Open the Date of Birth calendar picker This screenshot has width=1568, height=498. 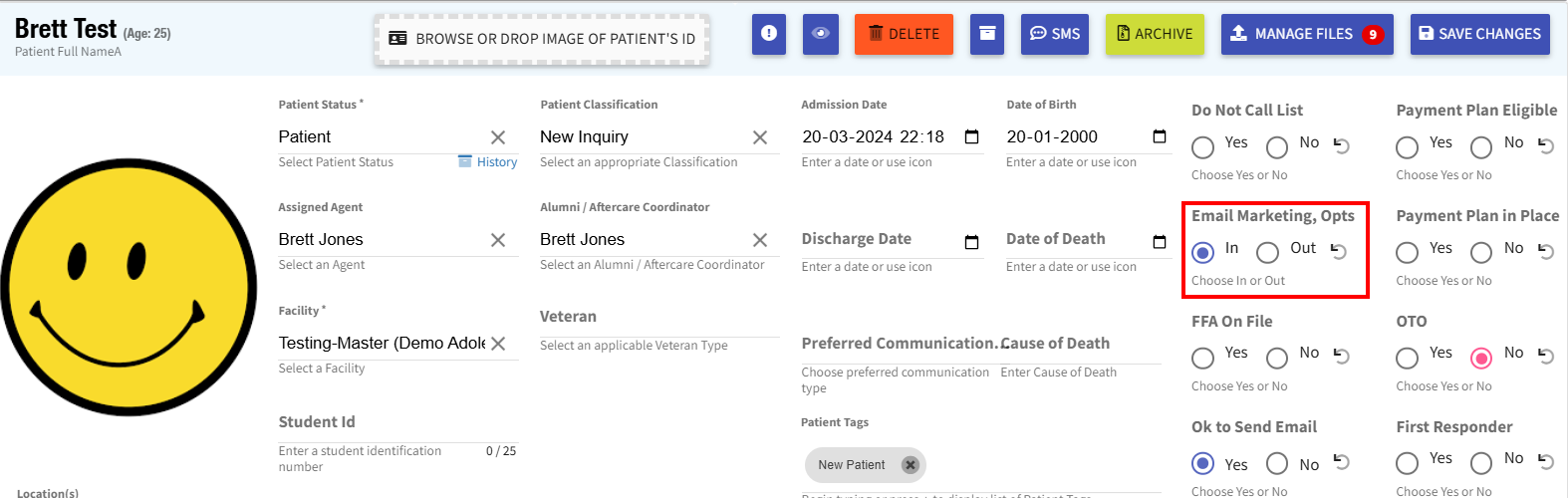click(x=1159, y=136)
